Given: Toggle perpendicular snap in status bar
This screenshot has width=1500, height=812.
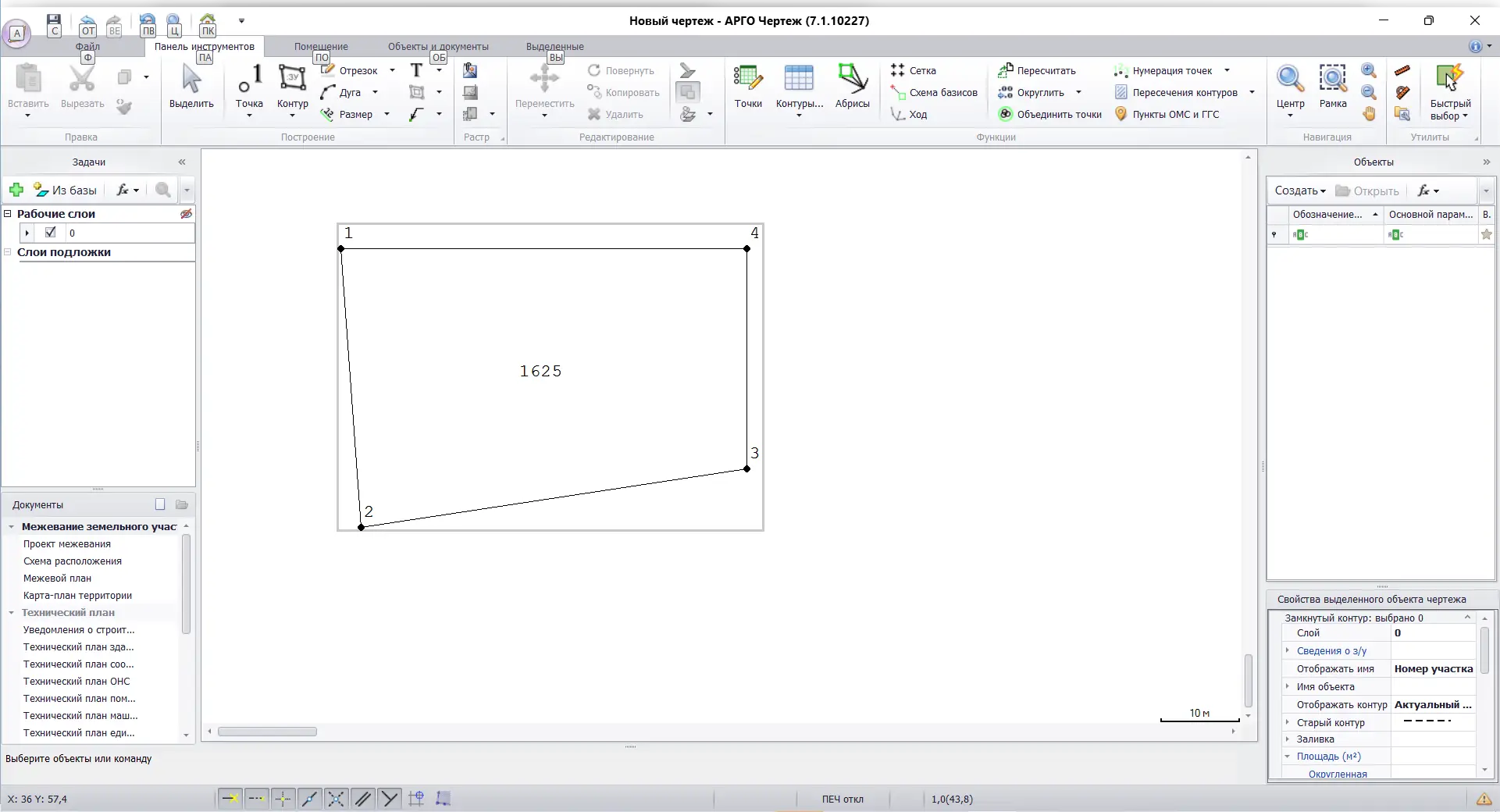Looking at the screenshot, I should tap(389, 798).
